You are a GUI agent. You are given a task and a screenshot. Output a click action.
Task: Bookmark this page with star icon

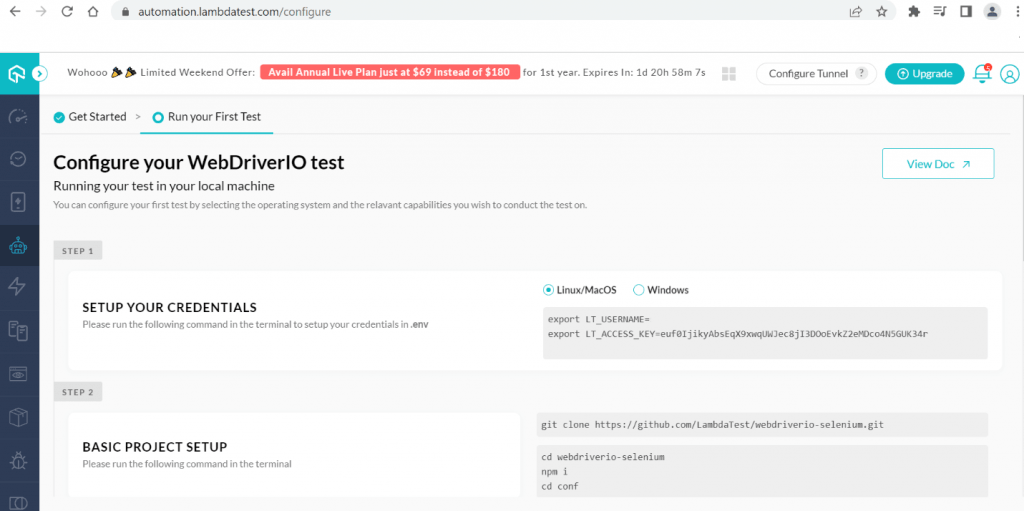tap(881, 12)
